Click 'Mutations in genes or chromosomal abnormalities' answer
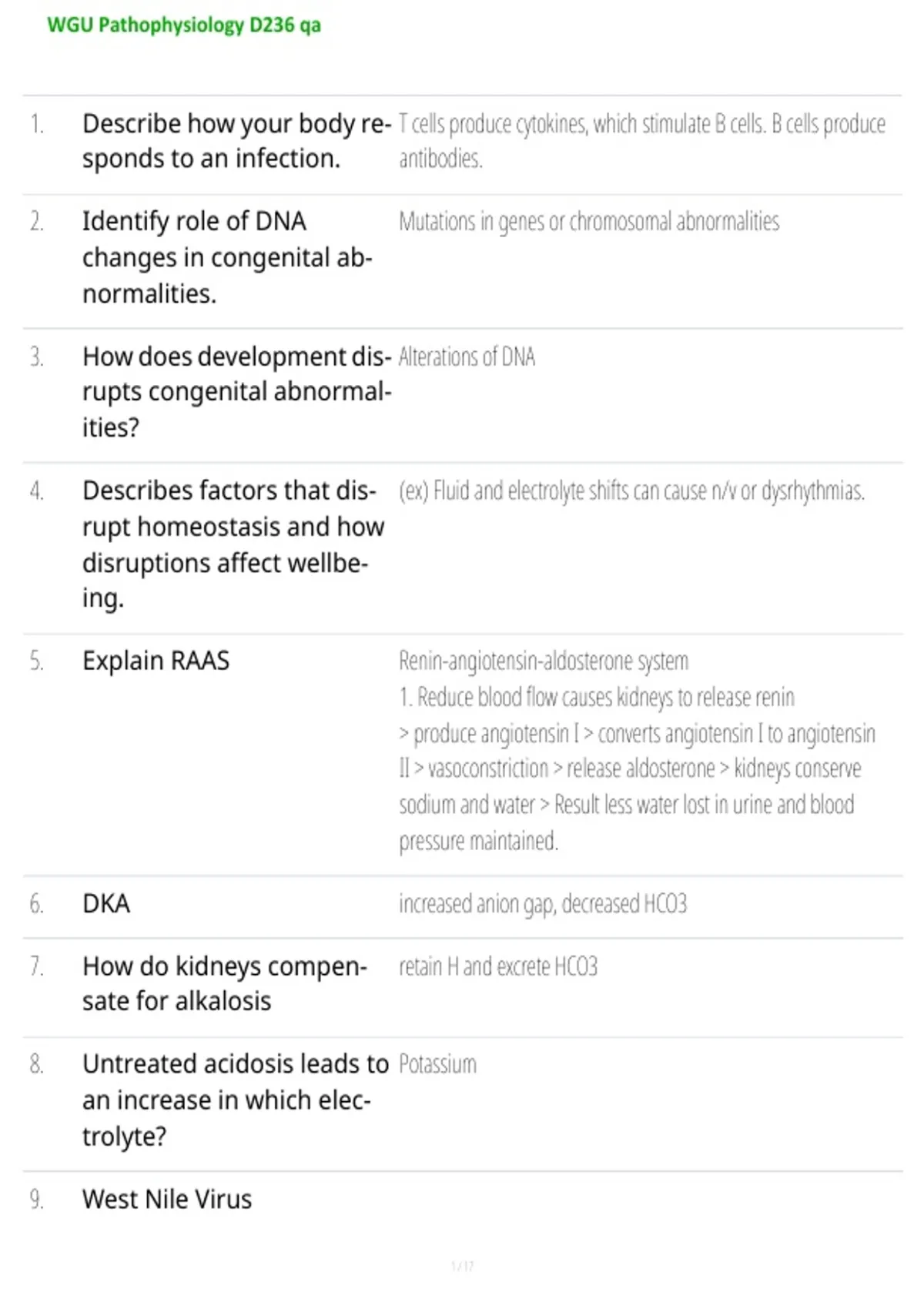 click(589, 222)
